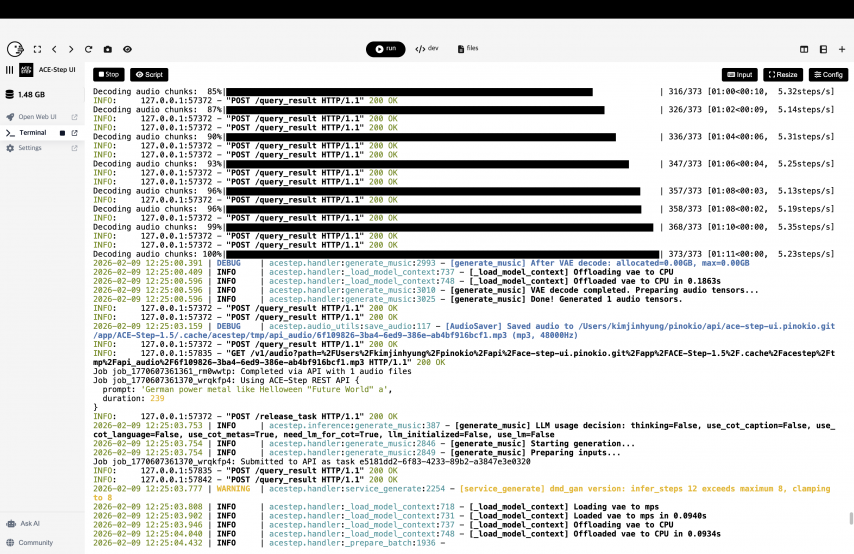The width and height of the screenshot is (854, 554).
Task: Click the Pinokio home logo icon
Action: coord(14,48)
